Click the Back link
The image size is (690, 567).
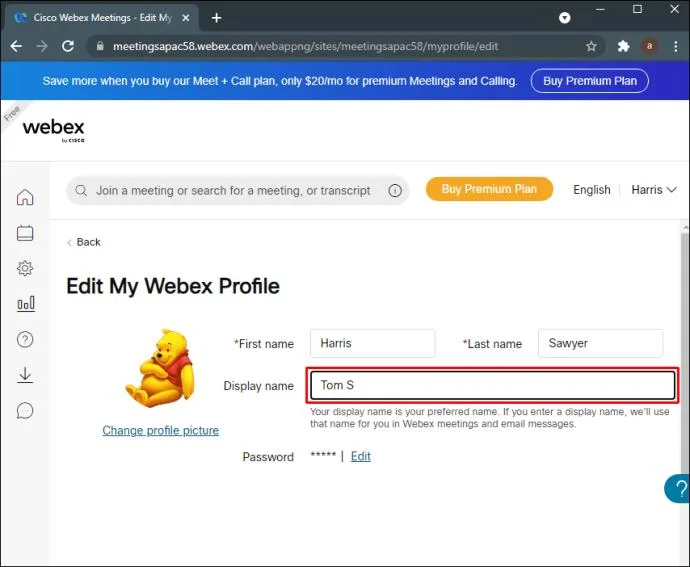tap(84, 242)
